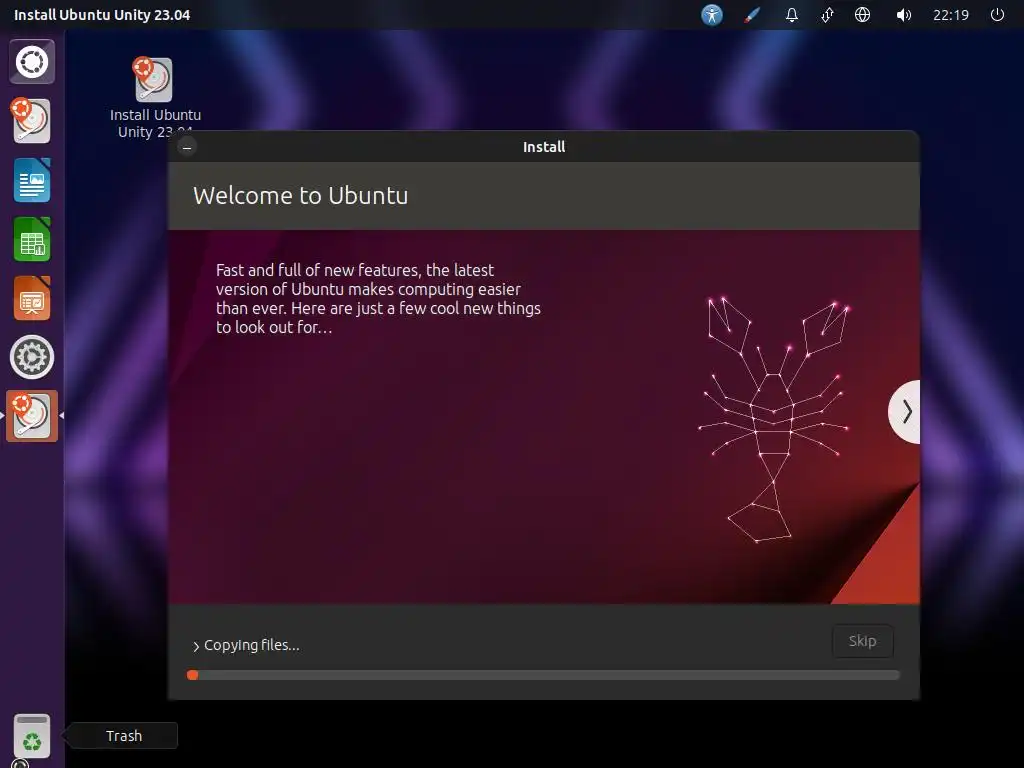The height and width of the screenshot is (768, 1024).
Task: Open the accessibility menu in top panel
Action: [x=712, y=14]
